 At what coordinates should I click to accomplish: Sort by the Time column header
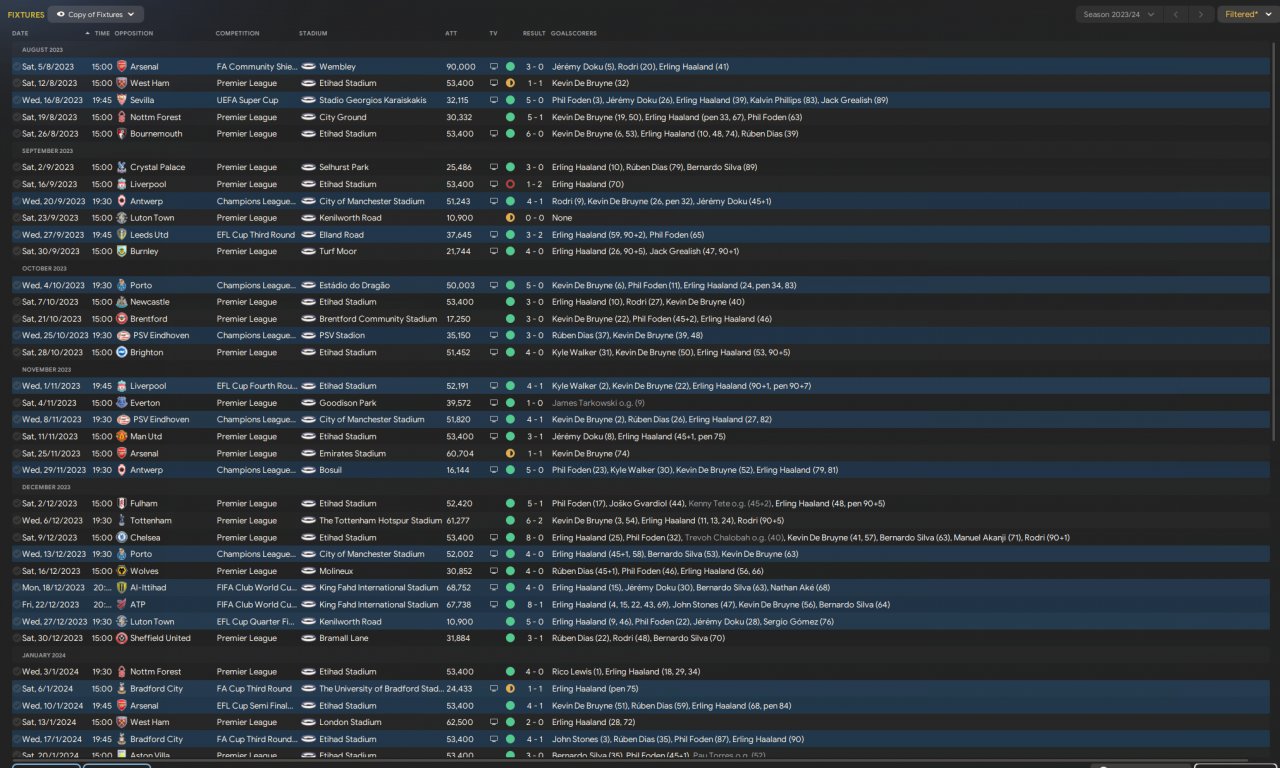(x=102, y=33)
